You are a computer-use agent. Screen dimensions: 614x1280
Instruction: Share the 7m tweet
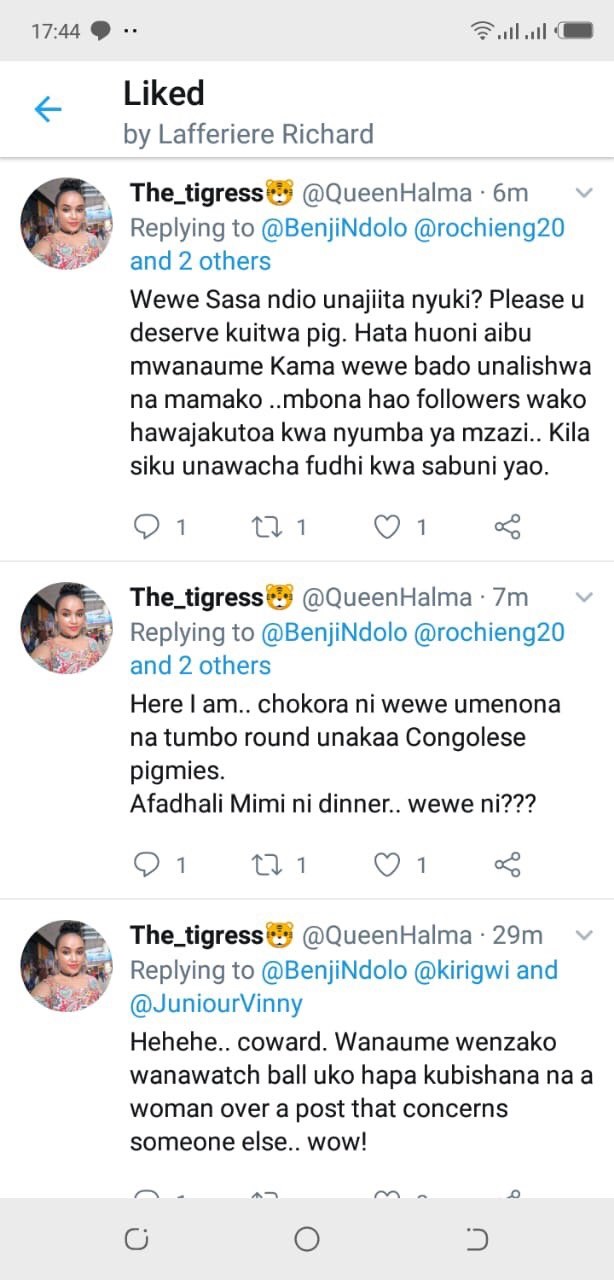click(508, 865)
